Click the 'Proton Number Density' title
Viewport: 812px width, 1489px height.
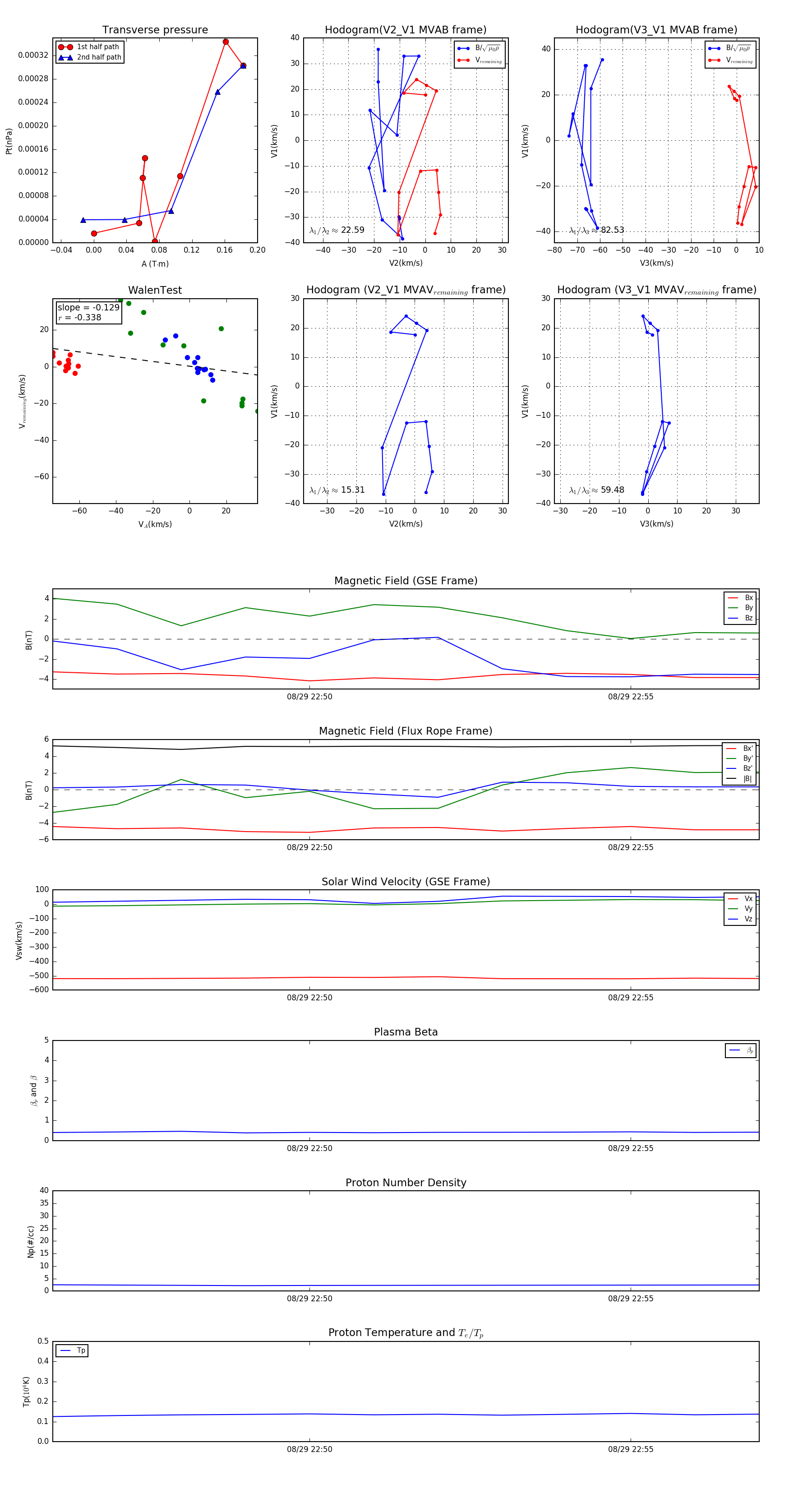pyautogui.click(x=406, y=1183)
